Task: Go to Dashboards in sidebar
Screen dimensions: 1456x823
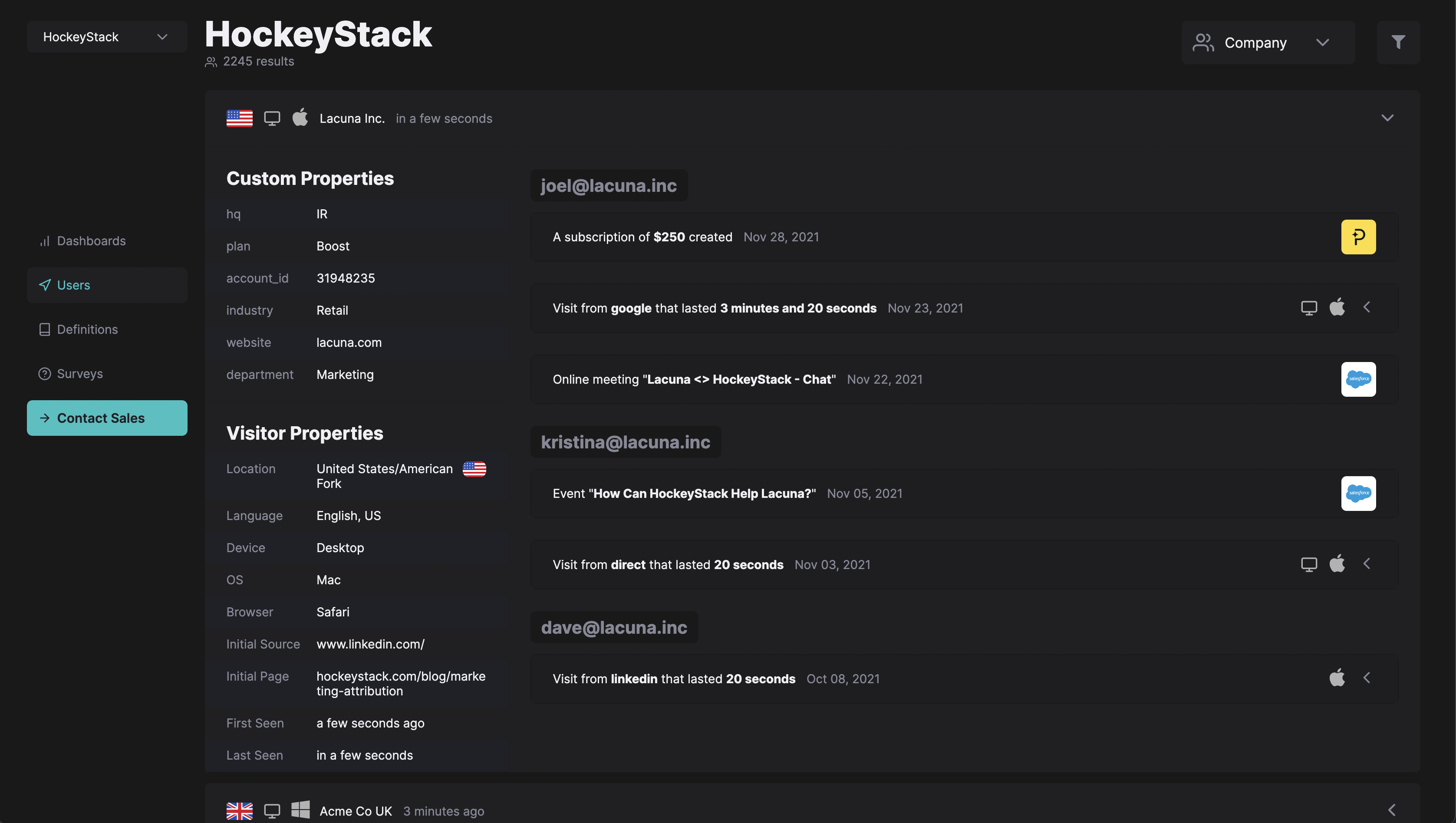Action: tap(107, 241)
